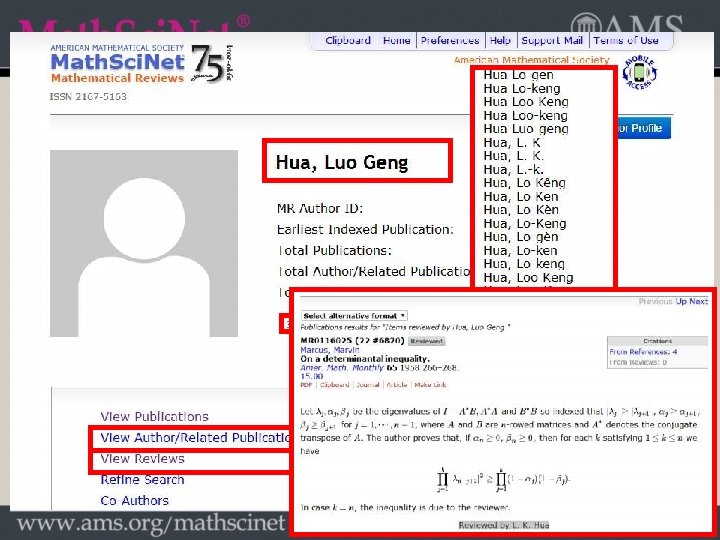
Task: Open the View Reviews link
Action: point(142,459)
